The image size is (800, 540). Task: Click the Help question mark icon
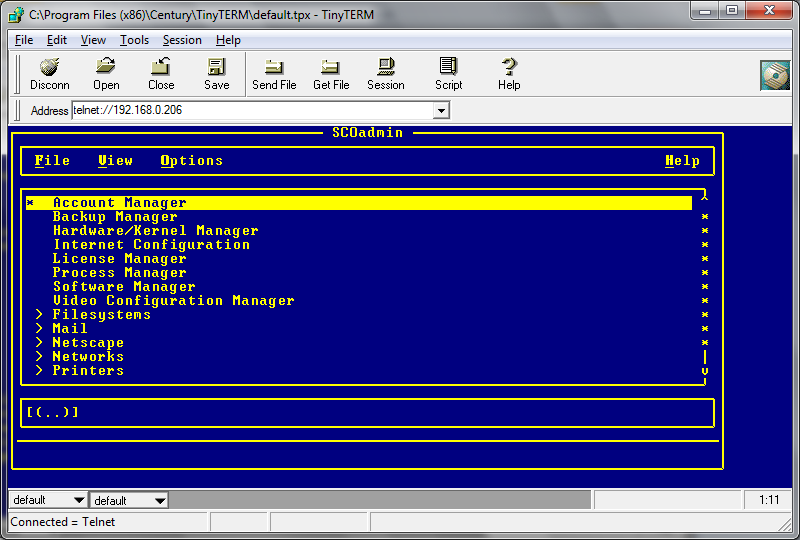[x=509, y=66]
